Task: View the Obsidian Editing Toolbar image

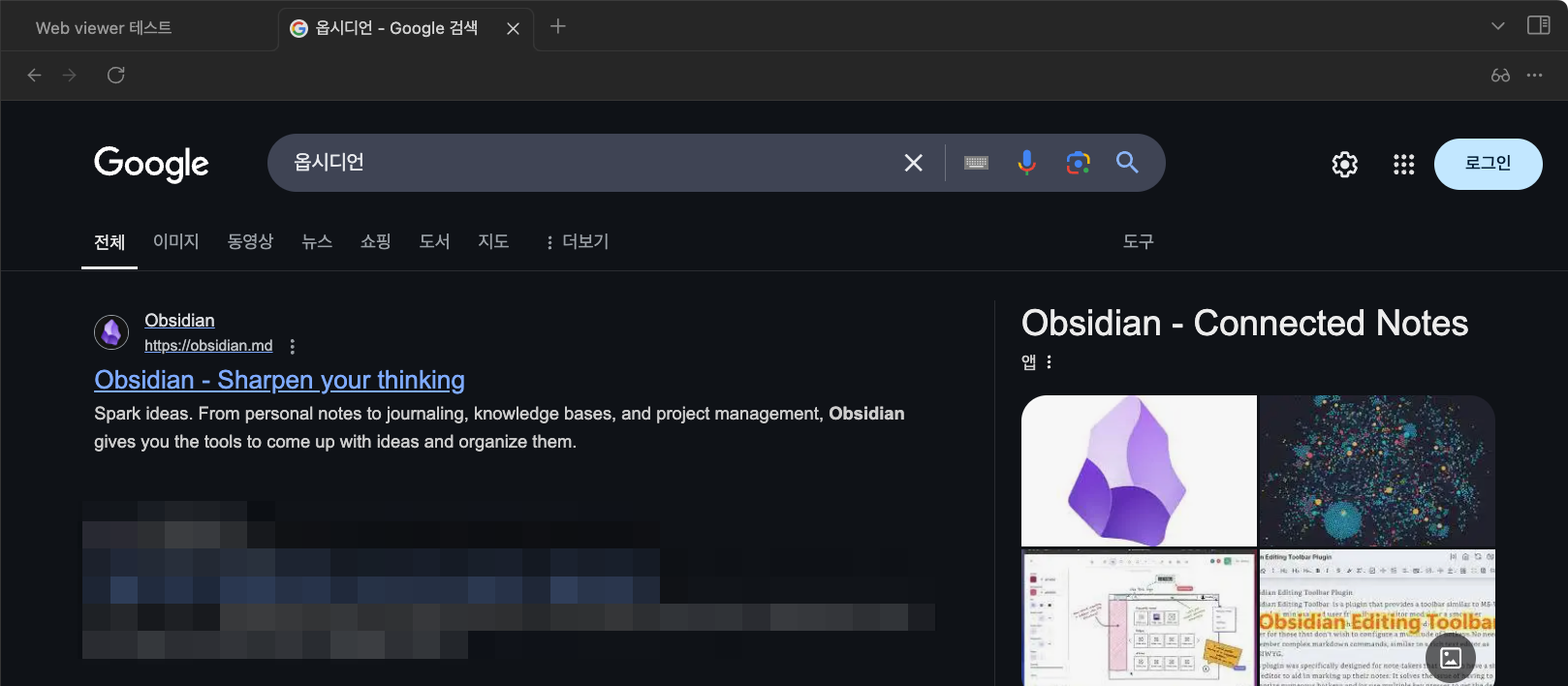Action: point(1377,617)
